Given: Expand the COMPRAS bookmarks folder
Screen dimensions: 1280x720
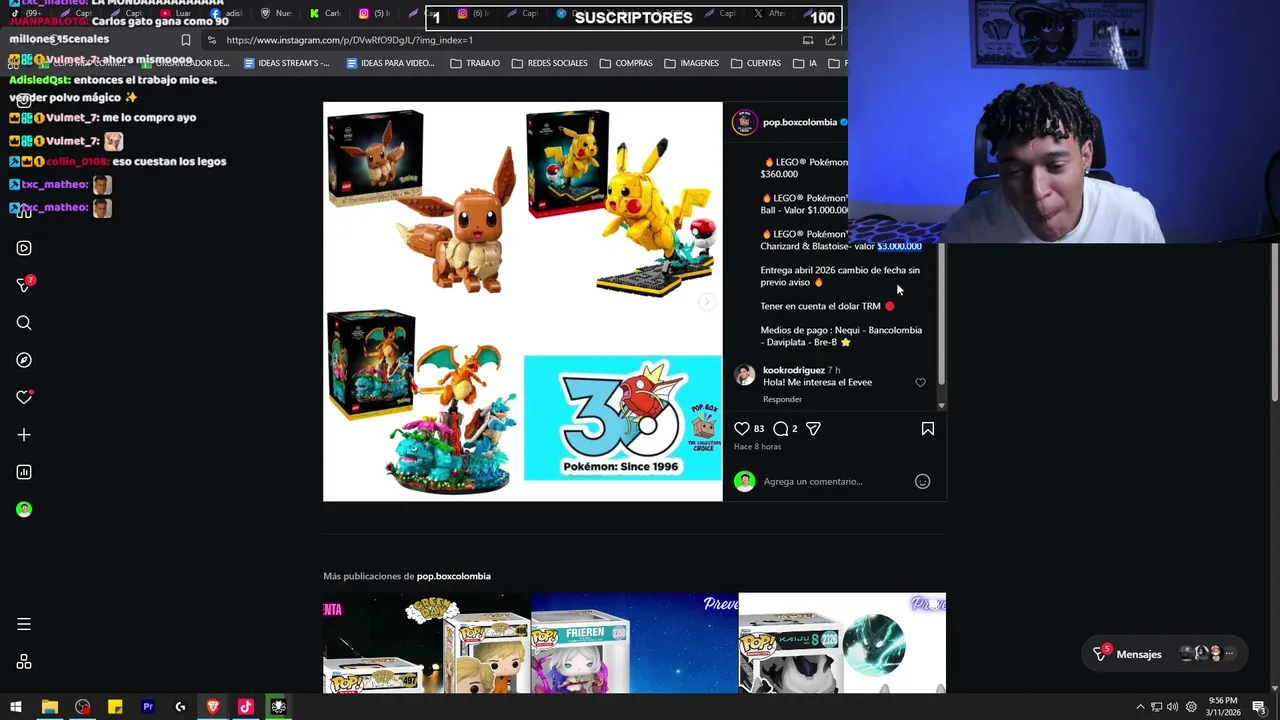Looking at the screenshot, I should coord(626,63).
